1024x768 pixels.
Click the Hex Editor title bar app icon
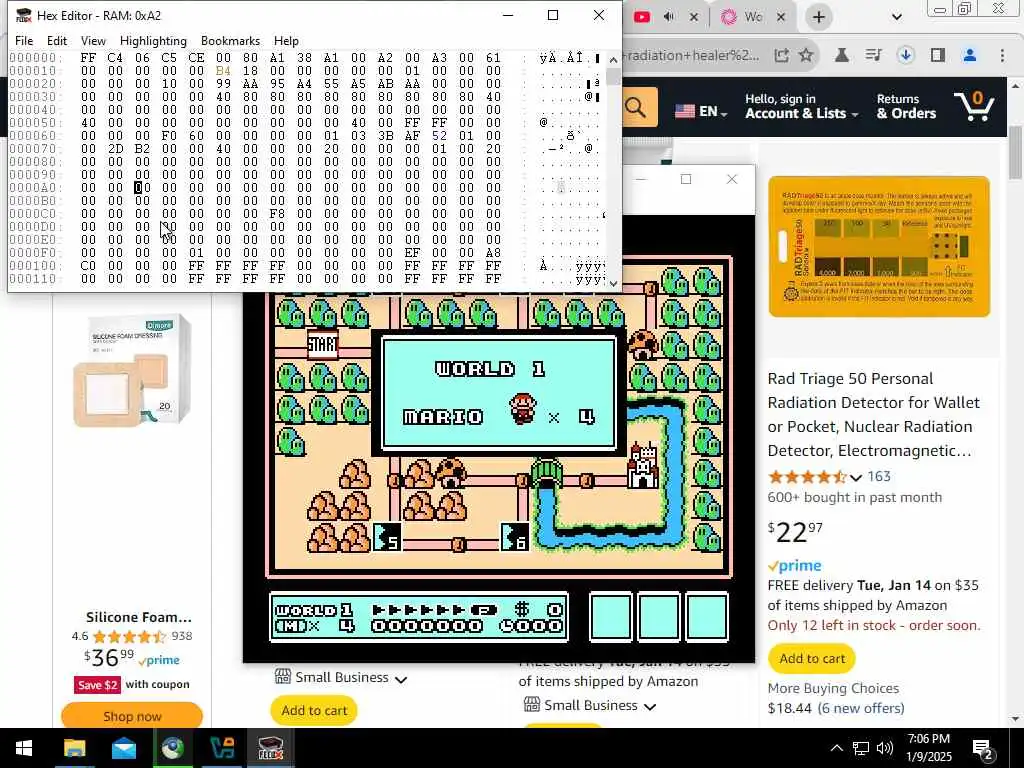point(23,15)
